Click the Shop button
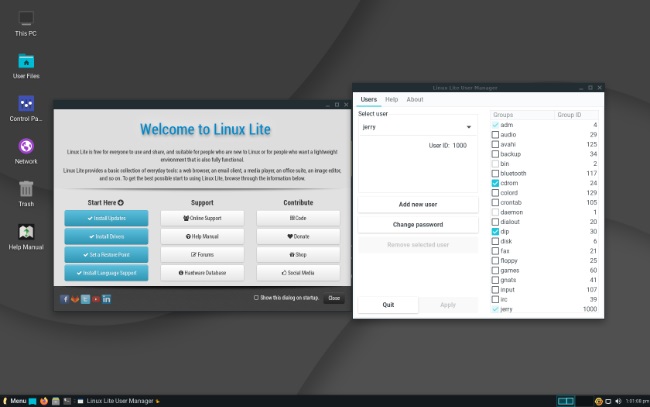The width and height of the screenshot is (650, 407). pos(298,254)
